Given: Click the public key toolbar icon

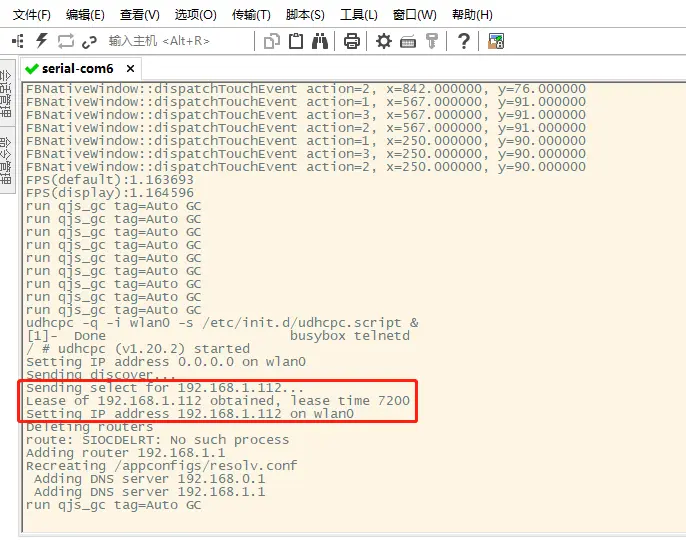Looking at the screenshot, I should tap(432, 41).
